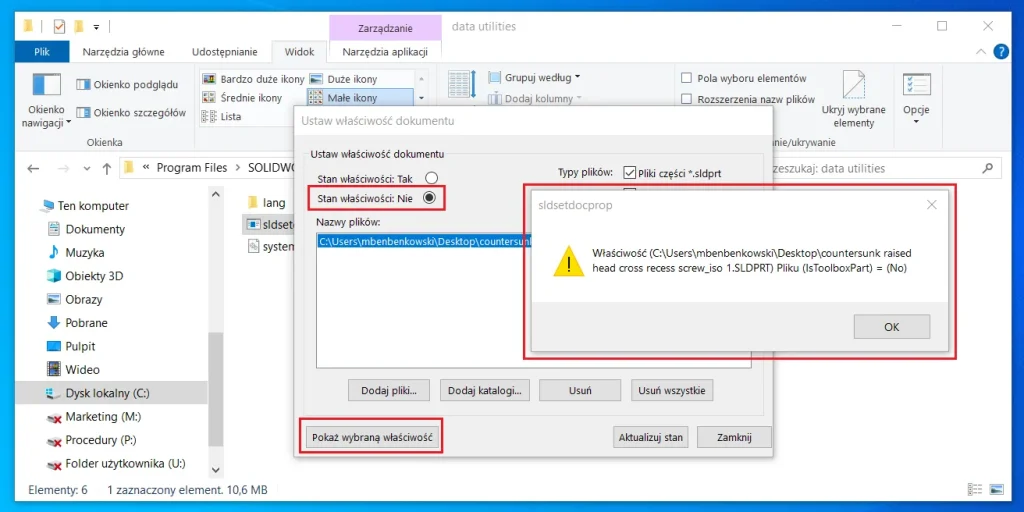
Task: Collapse the ribbon with chevron
Action: tap(980, 52)
